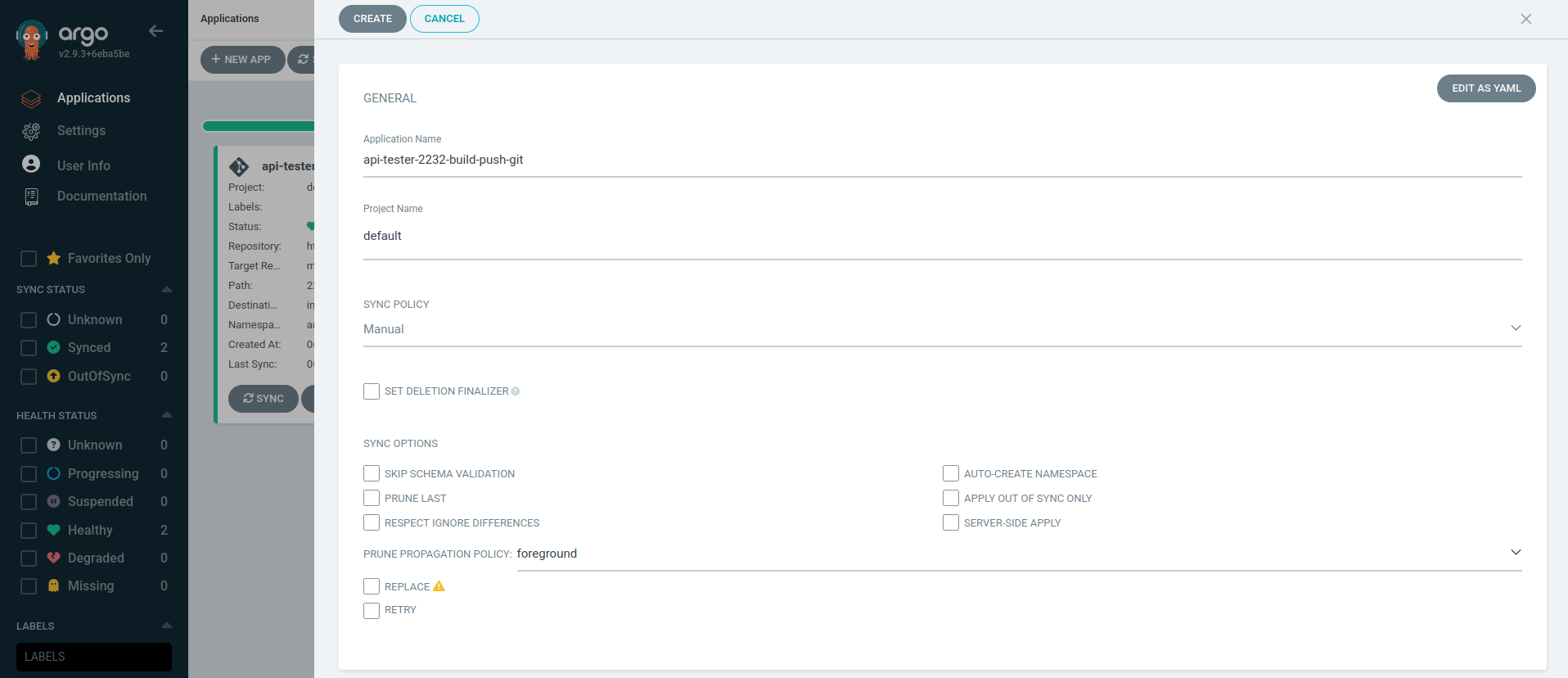Collapse the Sync Status filter section
1568x678 pixels.
tap(167, 290)
